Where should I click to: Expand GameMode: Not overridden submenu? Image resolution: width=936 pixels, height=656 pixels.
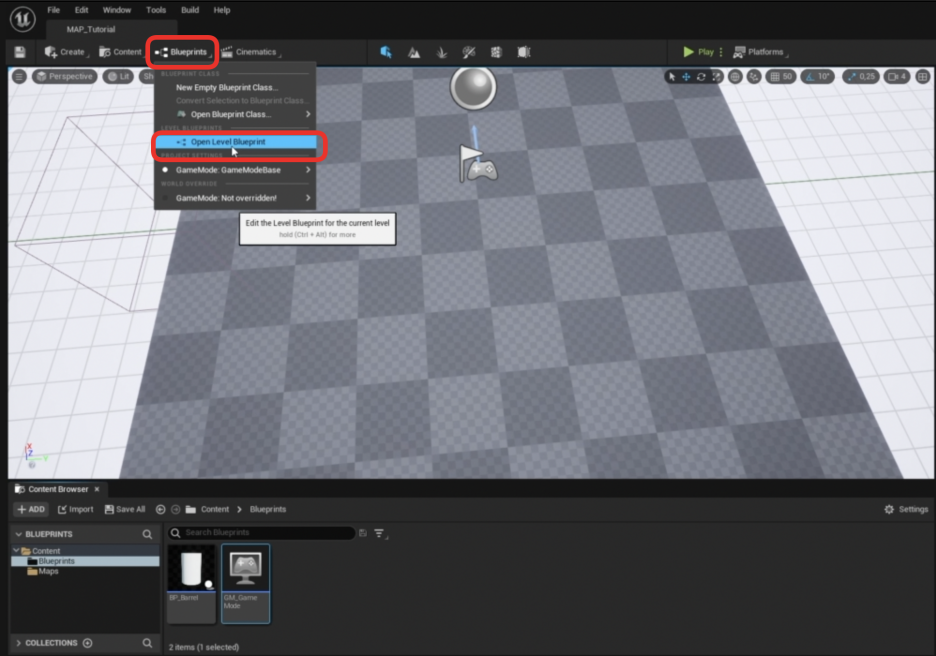[x=235, y=198]
